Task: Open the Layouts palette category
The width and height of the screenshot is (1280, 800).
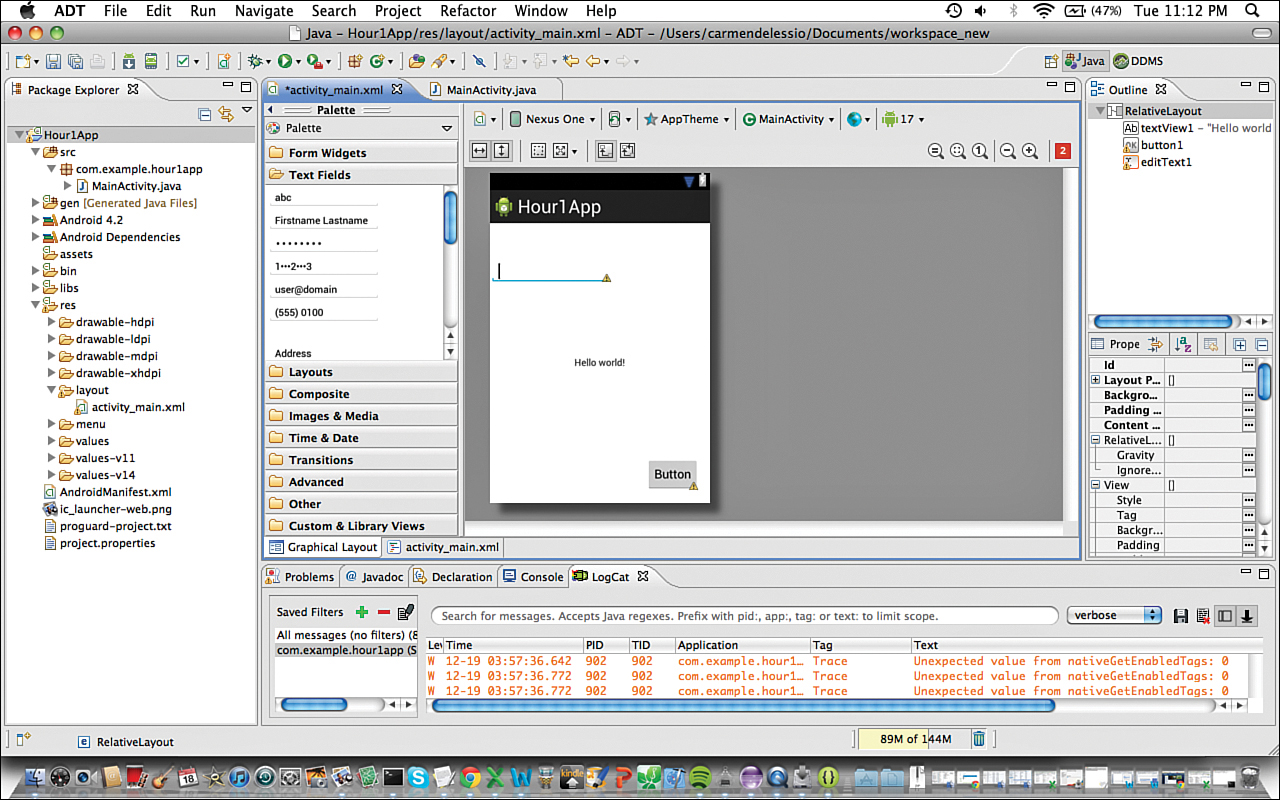Action: (x=361, y=372)
